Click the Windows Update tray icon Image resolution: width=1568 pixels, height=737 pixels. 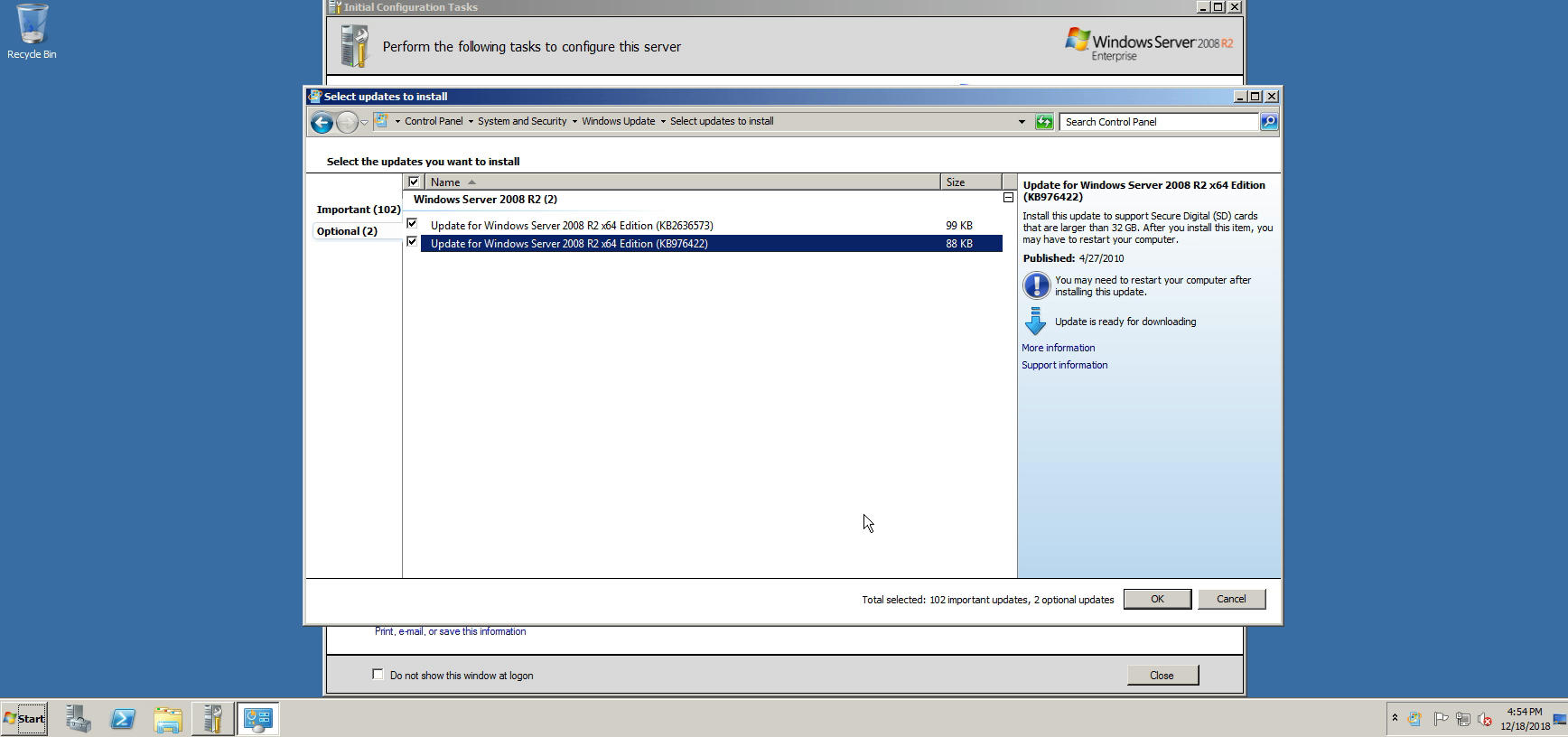1414,719
